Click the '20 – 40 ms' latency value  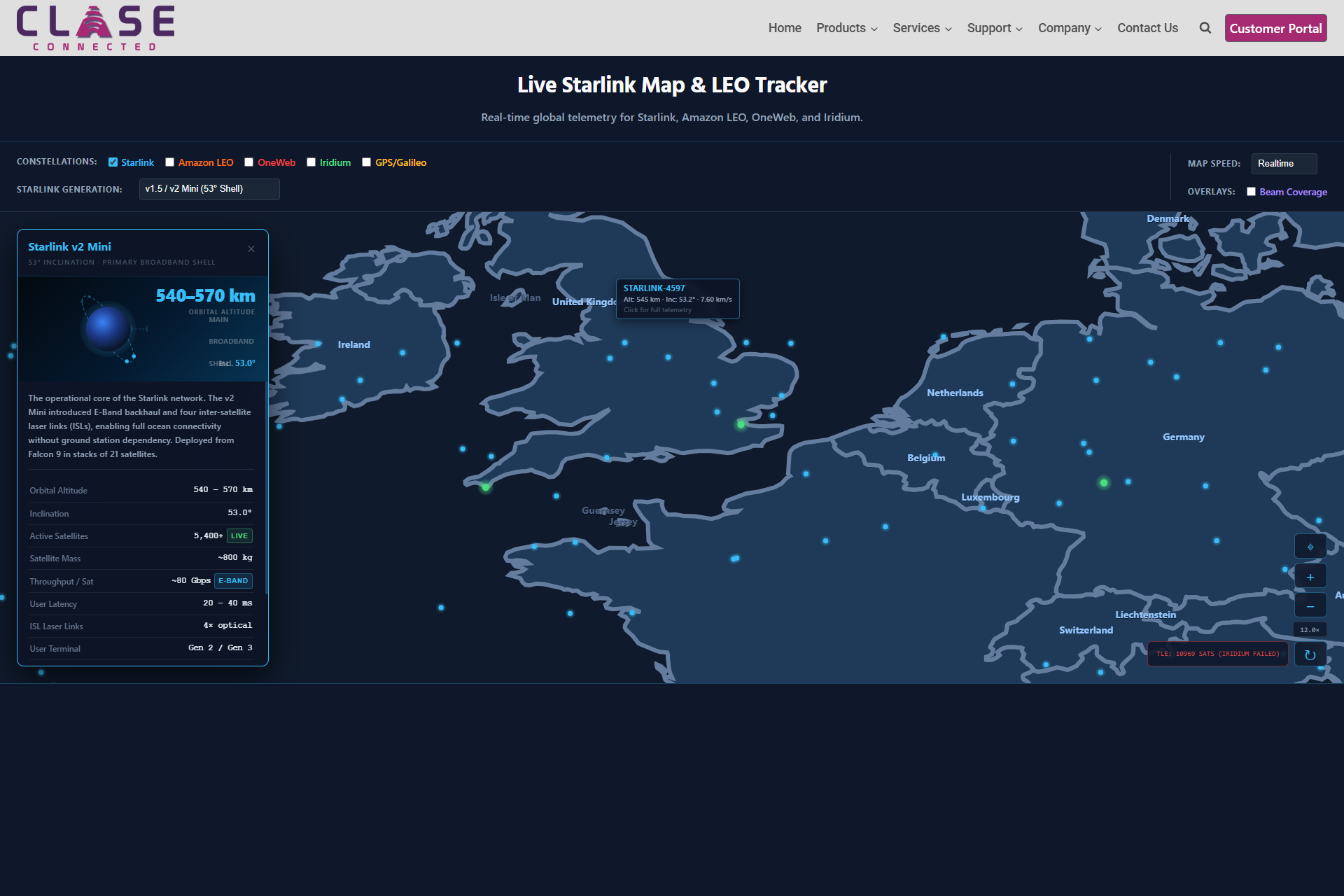(x=227, y=603)
